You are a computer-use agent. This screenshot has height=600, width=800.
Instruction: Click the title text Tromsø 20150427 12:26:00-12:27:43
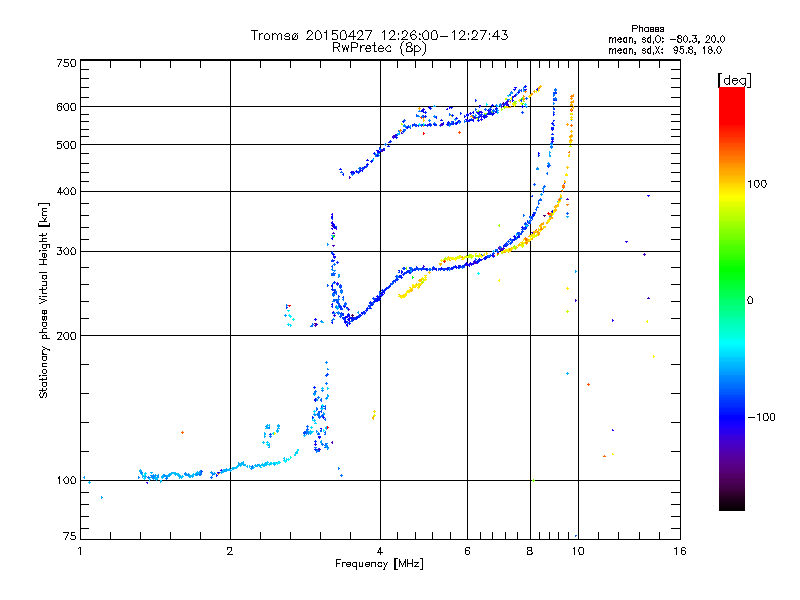coord(379,35)
